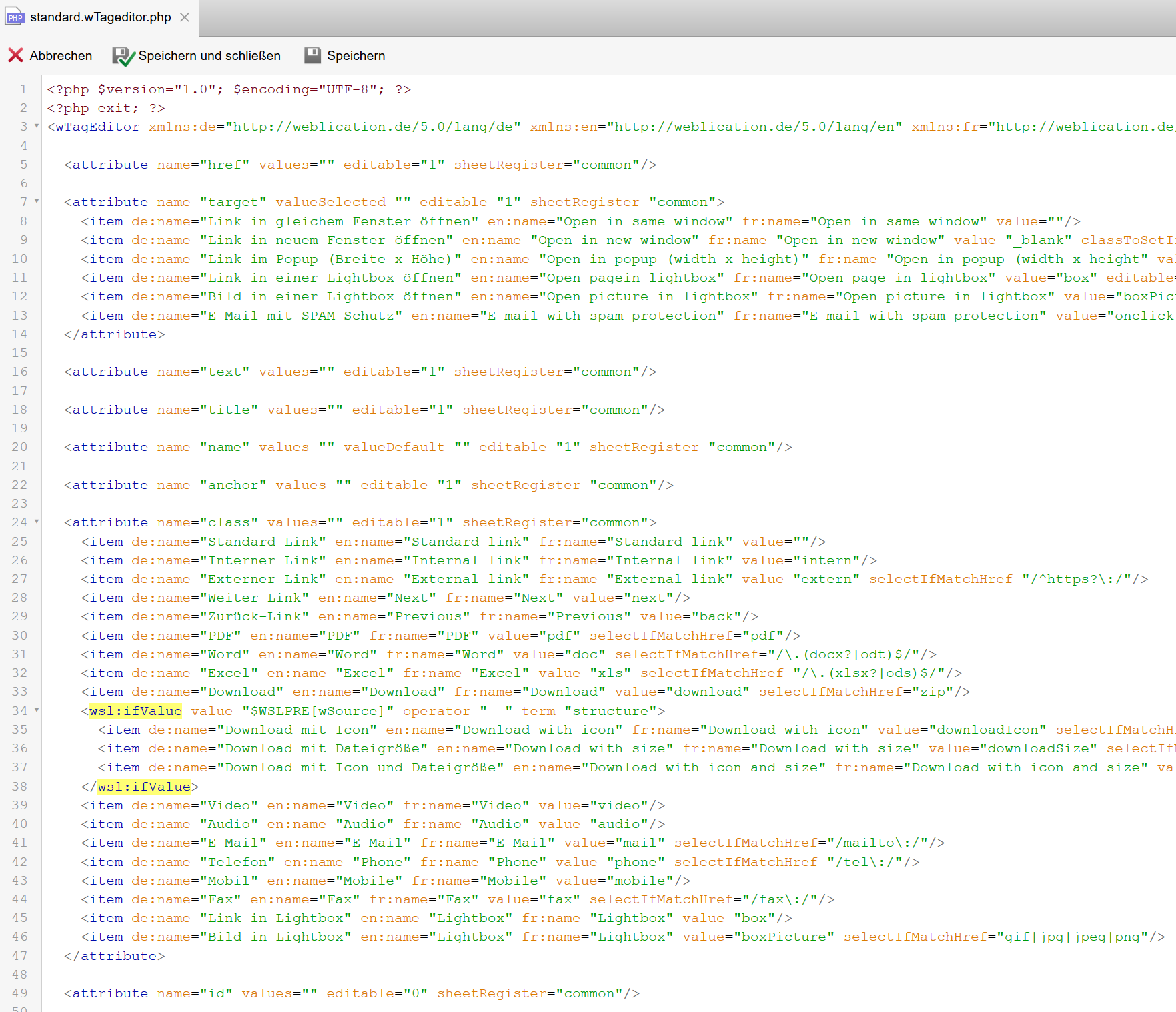Viewport: 1176px width, 1012px height.
Task: Click "<?php exit; ?>" on line 2
Action: [106, 108]
